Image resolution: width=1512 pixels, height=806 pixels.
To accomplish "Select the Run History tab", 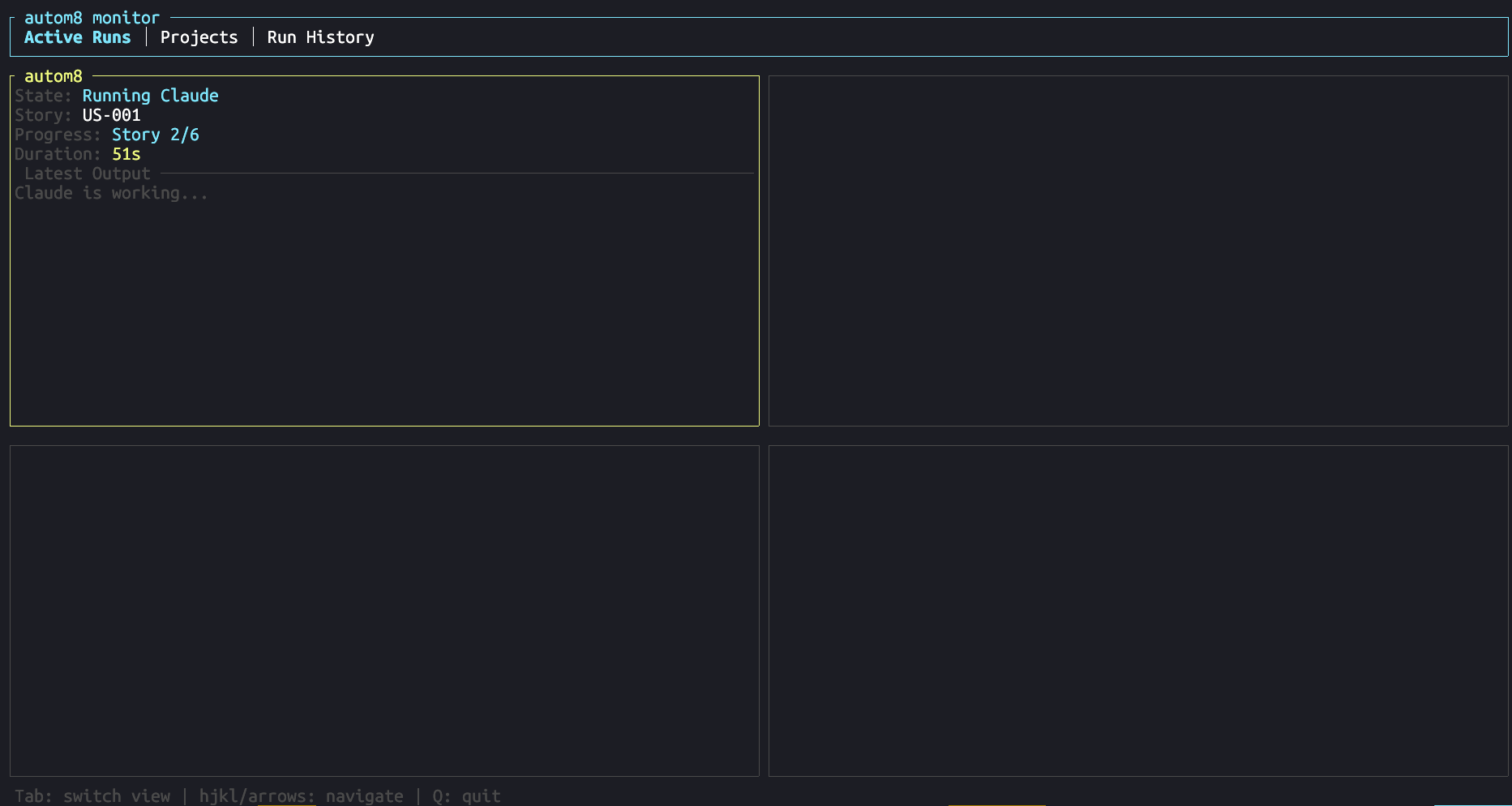I will 320,37.
